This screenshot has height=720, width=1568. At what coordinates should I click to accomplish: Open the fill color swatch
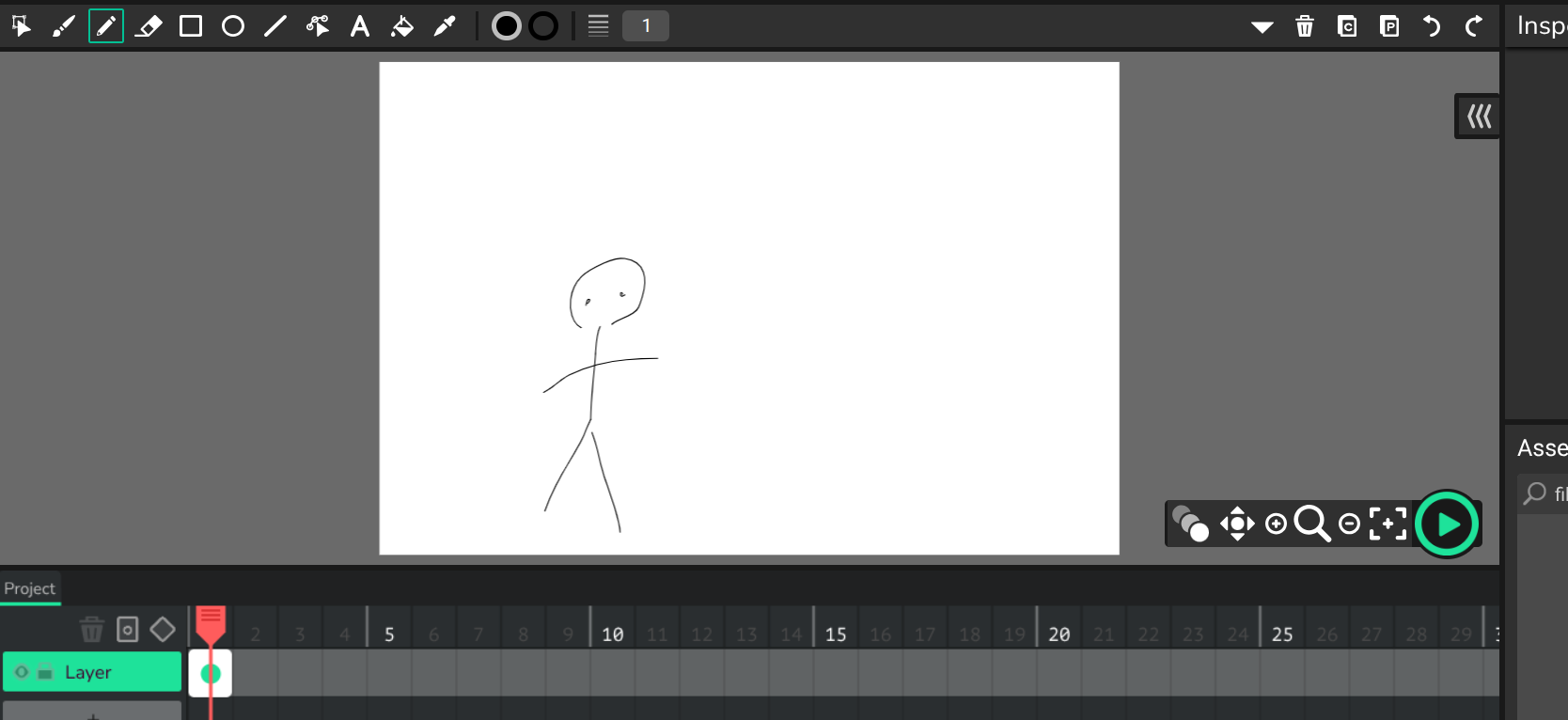(507, 26)
